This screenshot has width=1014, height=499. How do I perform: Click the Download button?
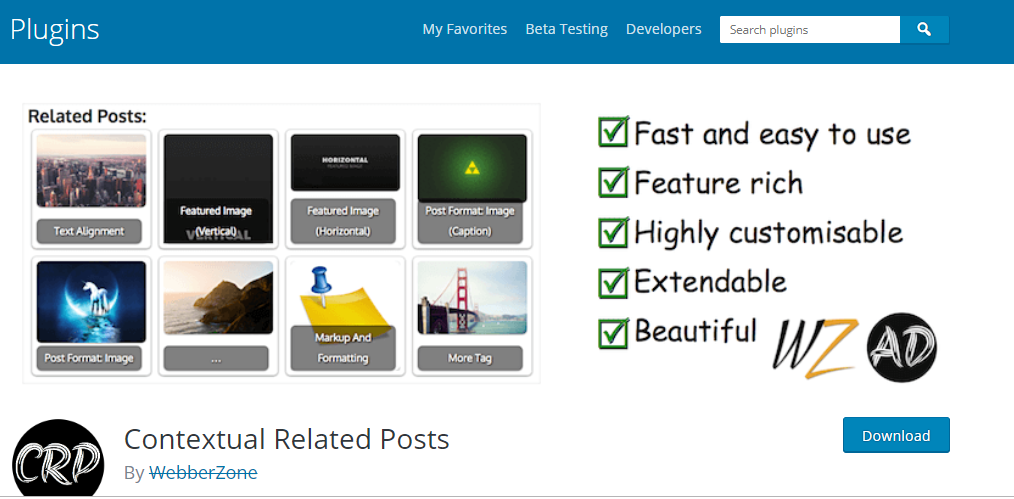896,435
